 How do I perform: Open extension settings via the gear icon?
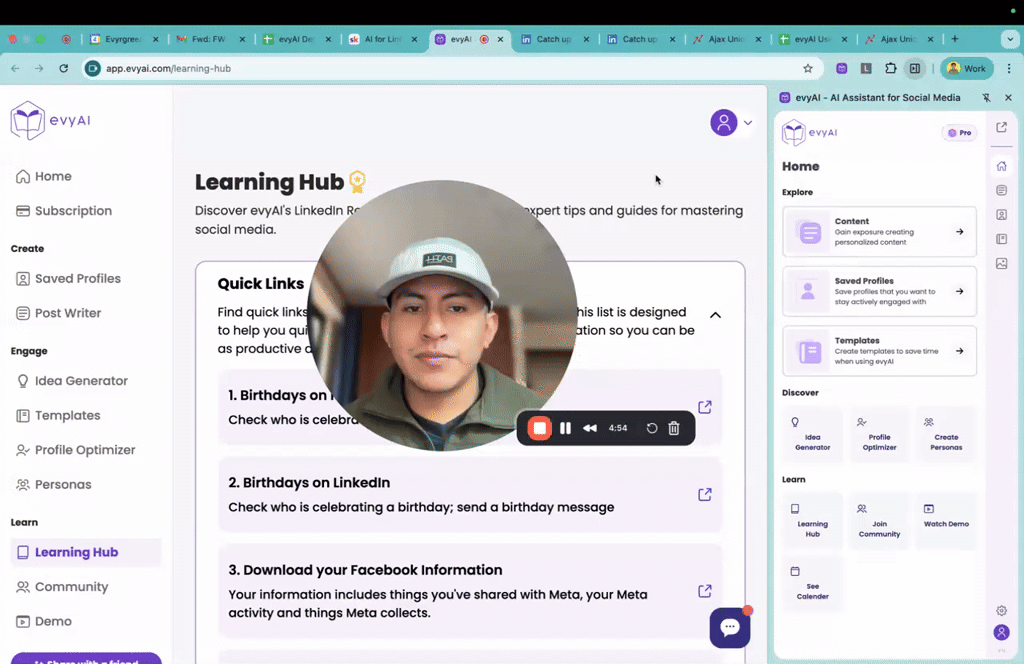tap(1001, 610)
